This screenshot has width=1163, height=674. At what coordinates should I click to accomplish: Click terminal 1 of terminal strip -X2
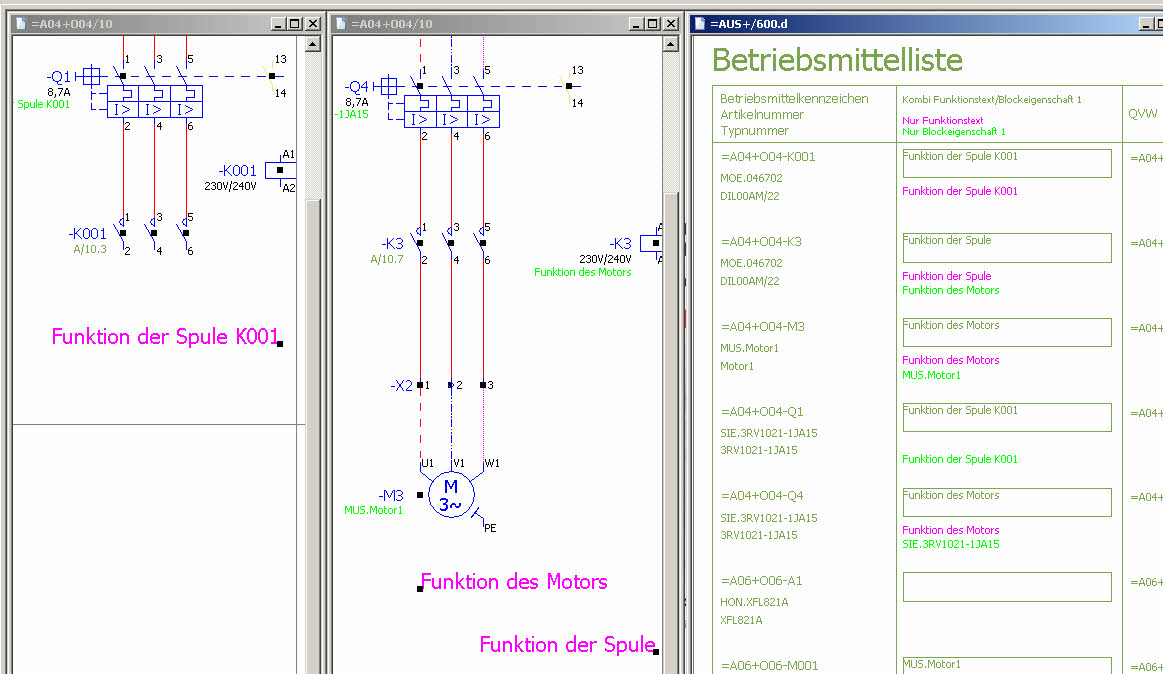coord(421,385)
